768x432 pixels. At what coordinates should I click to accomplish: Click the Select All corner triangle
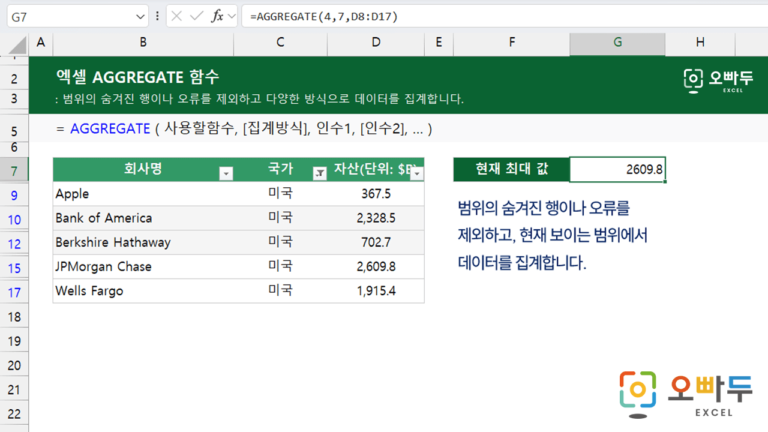(x=17, y=45)
